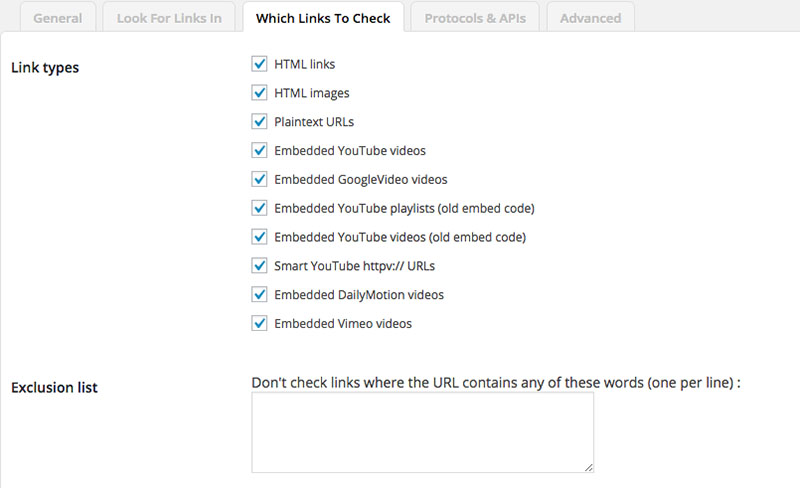Viewport: 800px width, 488px height.
Task: Disable Smart YouTube httpv:// URLs
Action: click(259, 266)
